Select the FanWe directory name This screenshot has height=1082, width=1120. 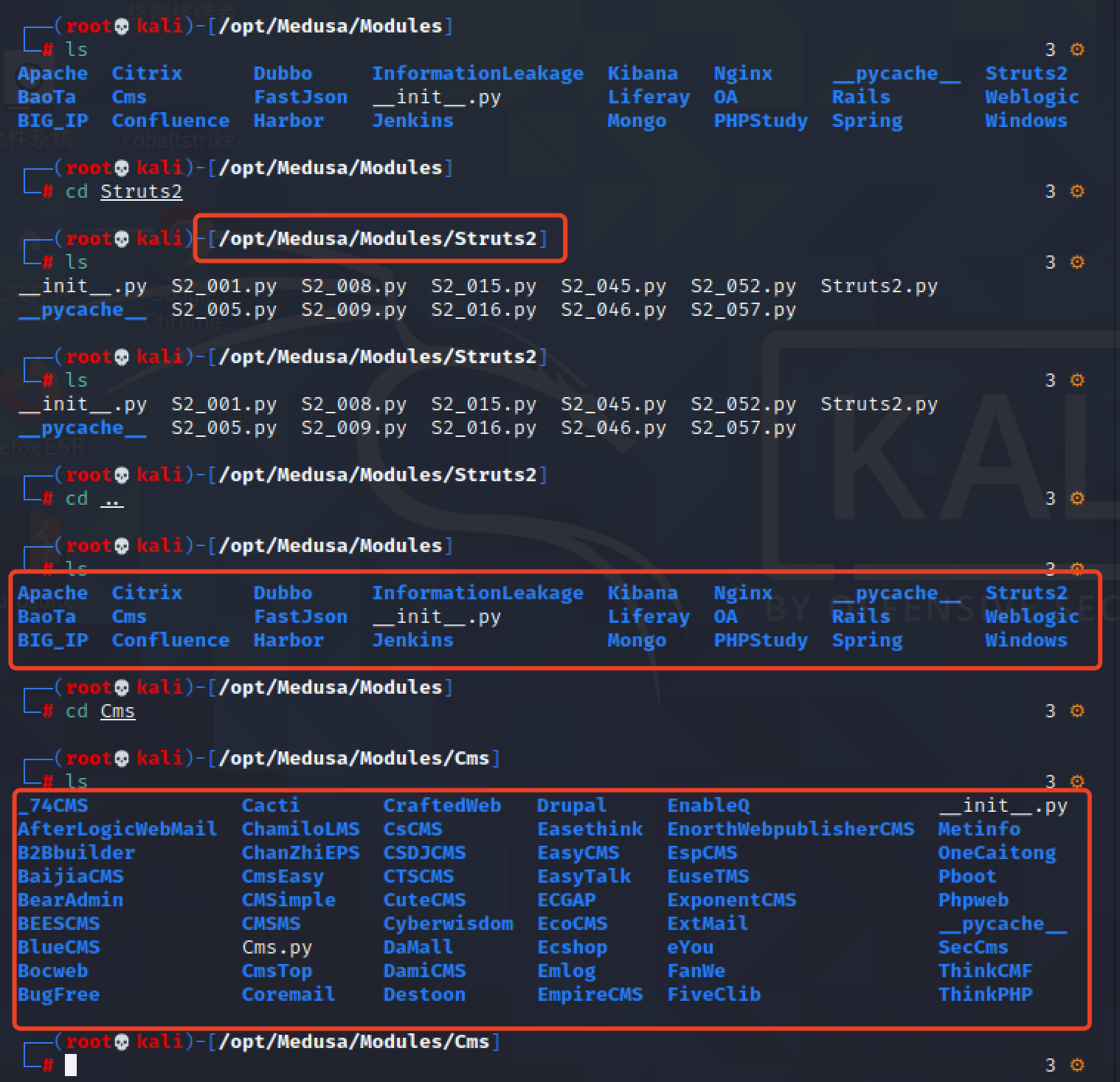[x=696, y=971]
